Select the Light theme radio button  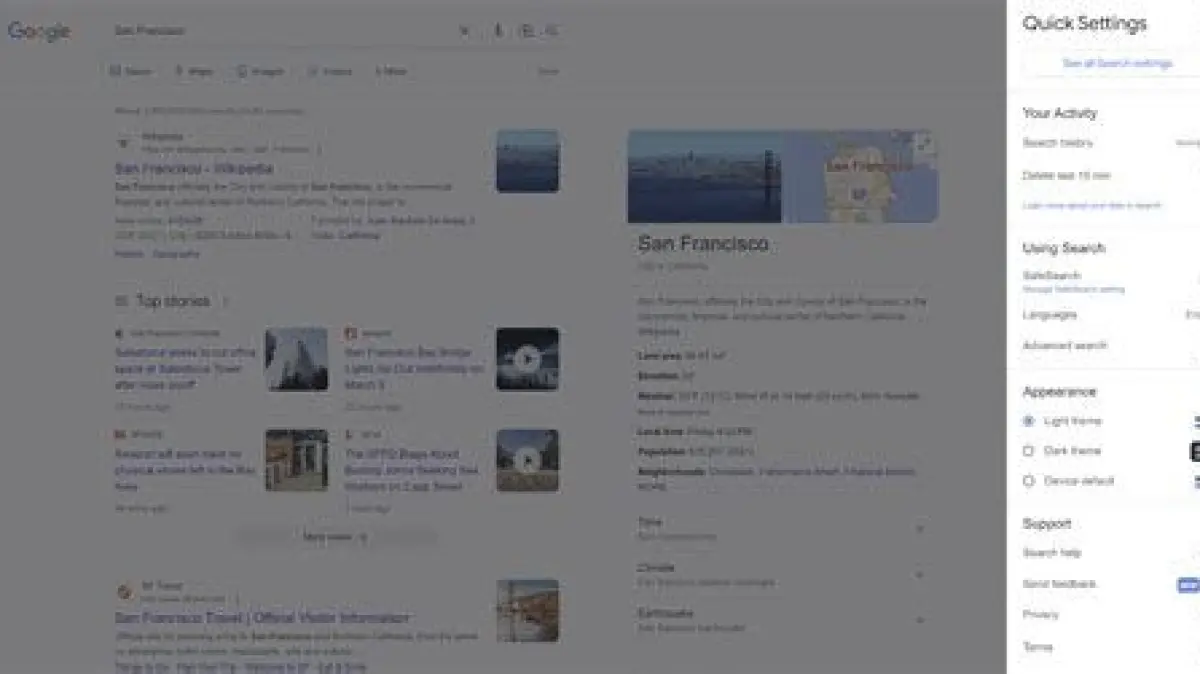[1029, 421]
